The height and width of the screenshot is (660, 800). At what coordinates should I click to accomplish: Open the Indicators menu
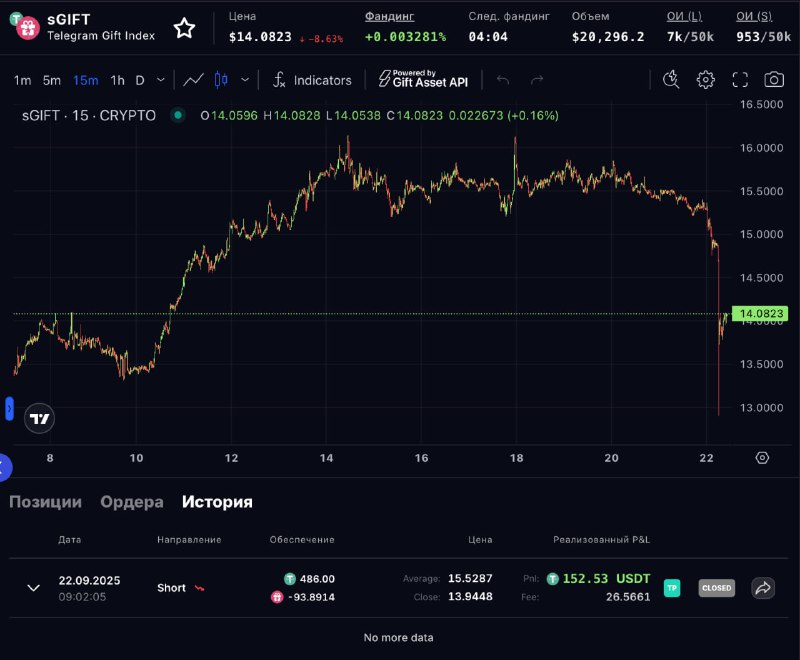click(x=312, y=80)
